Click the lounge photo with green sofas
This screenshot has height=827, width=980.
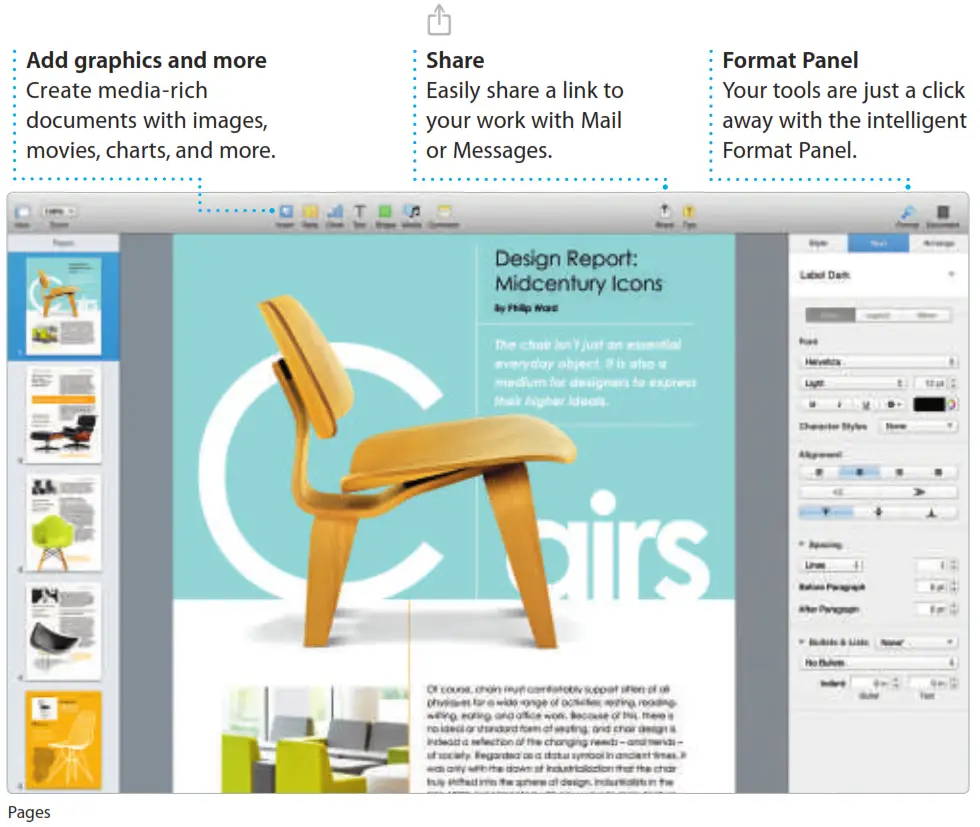[316, 740]
